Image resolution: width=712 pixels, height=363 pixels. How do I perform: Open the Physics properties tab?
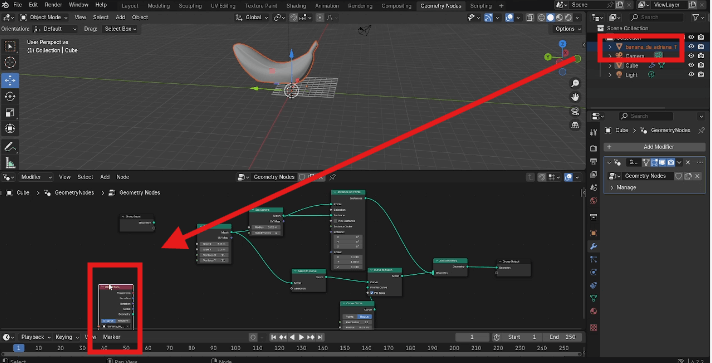pyautogui.click(x=593, y=273)
